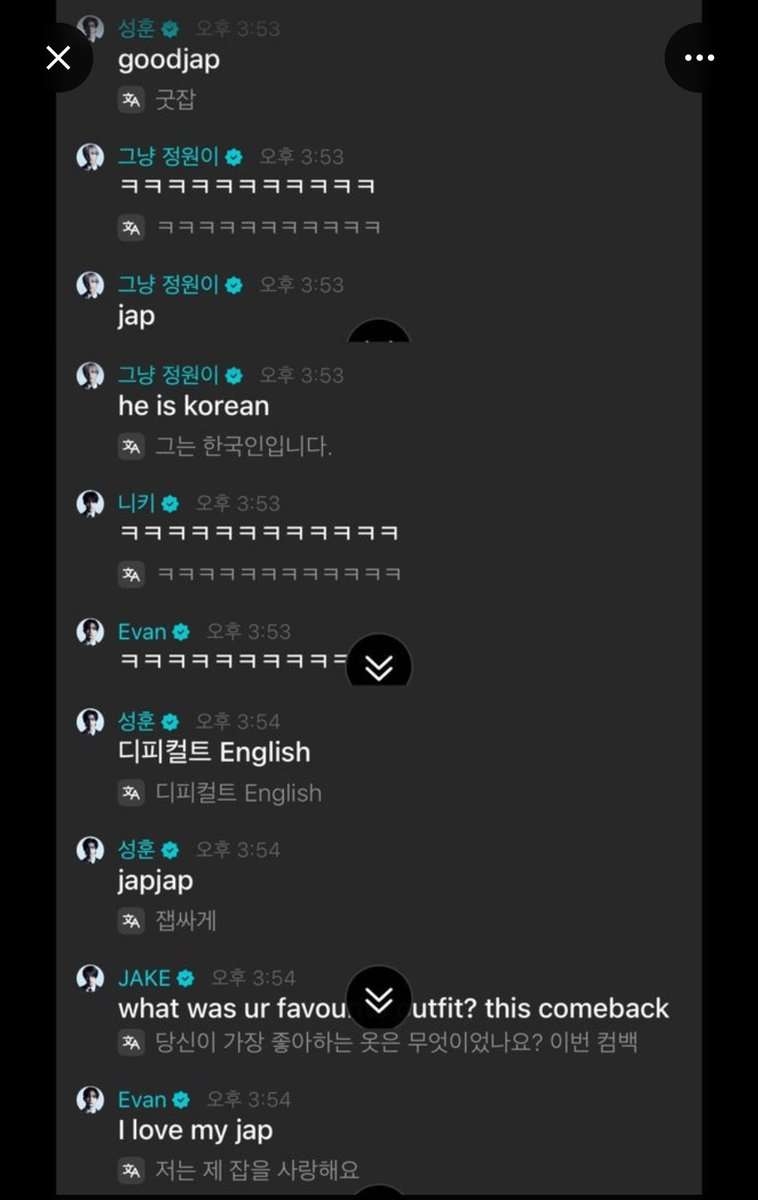Open 니키's profile avatar

point(91,504)
